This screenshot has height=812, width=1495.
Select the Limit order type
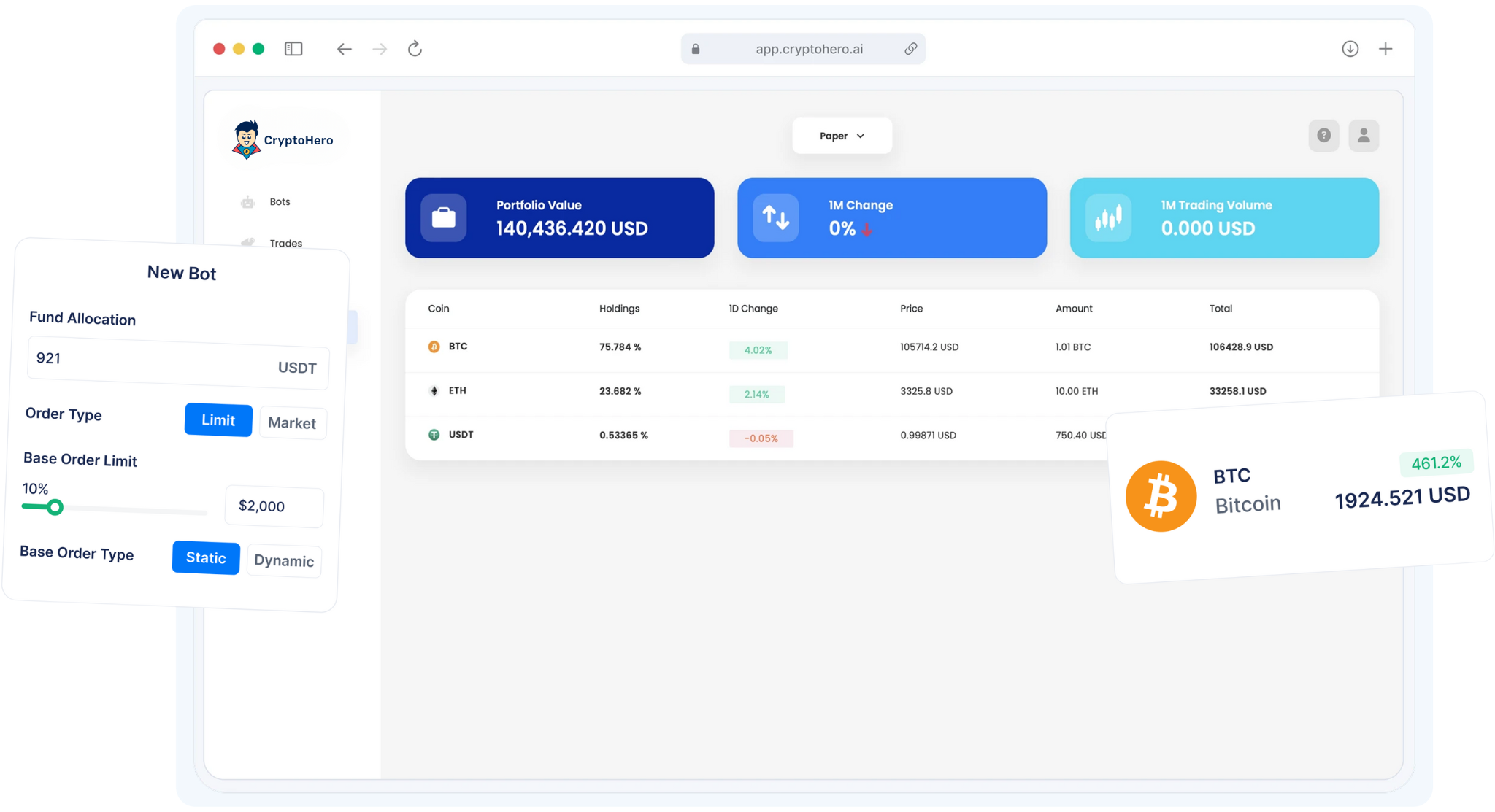point(218,420)
